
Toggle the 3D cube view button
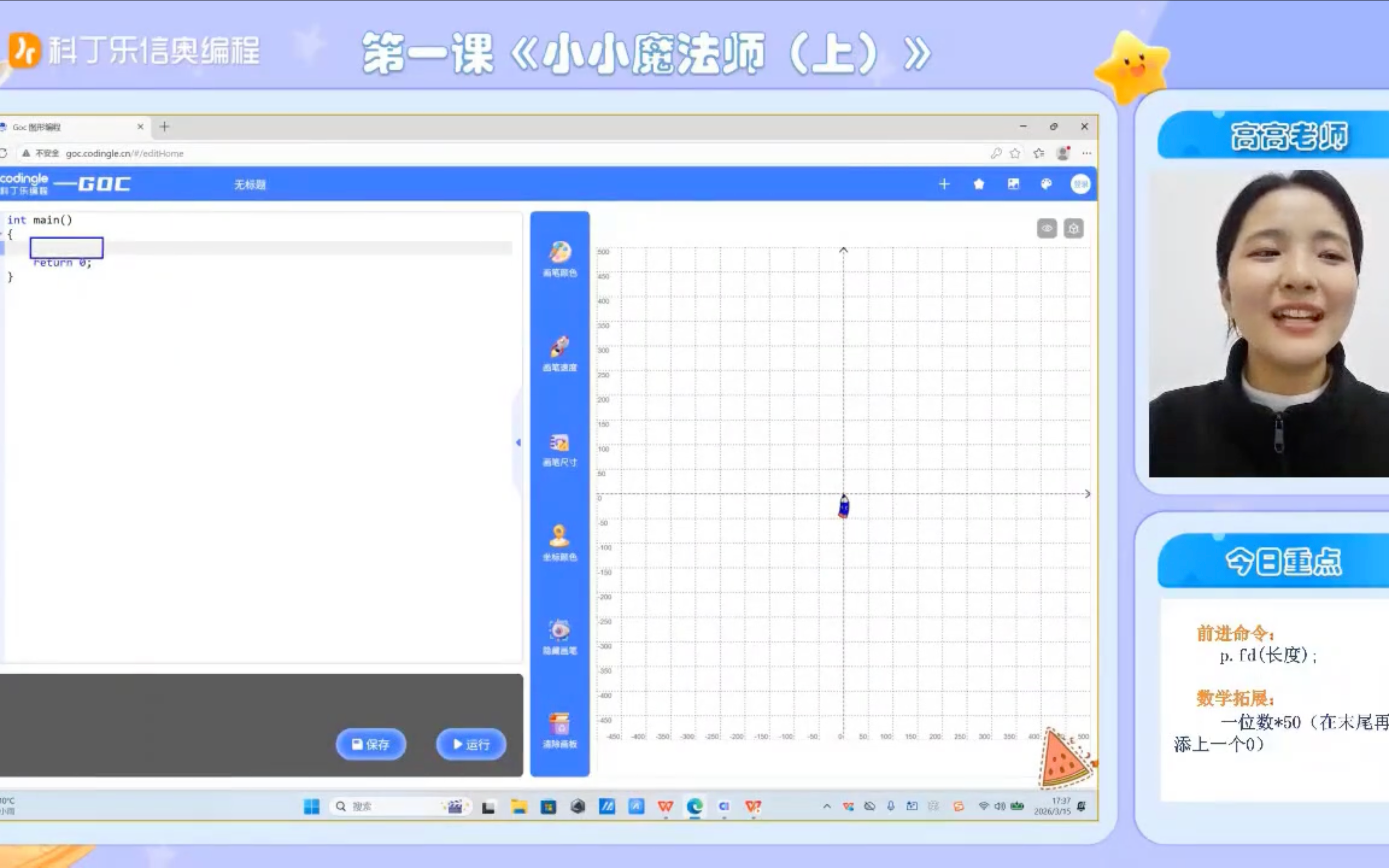point(1073,229)
